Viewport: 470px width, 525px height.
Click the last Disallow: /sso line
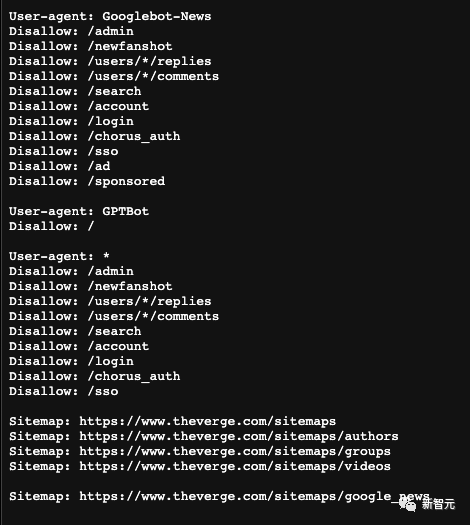64,391
